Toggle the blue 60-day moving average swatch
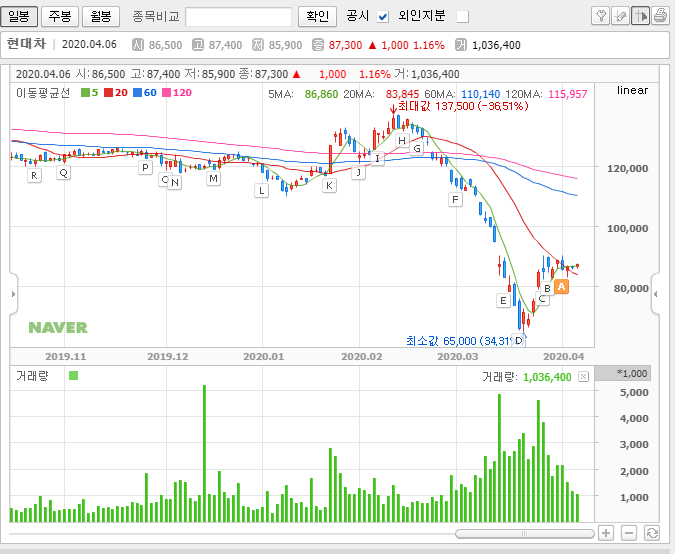Image resolution: width=682 pixels, height=554 pixels. 137,93
